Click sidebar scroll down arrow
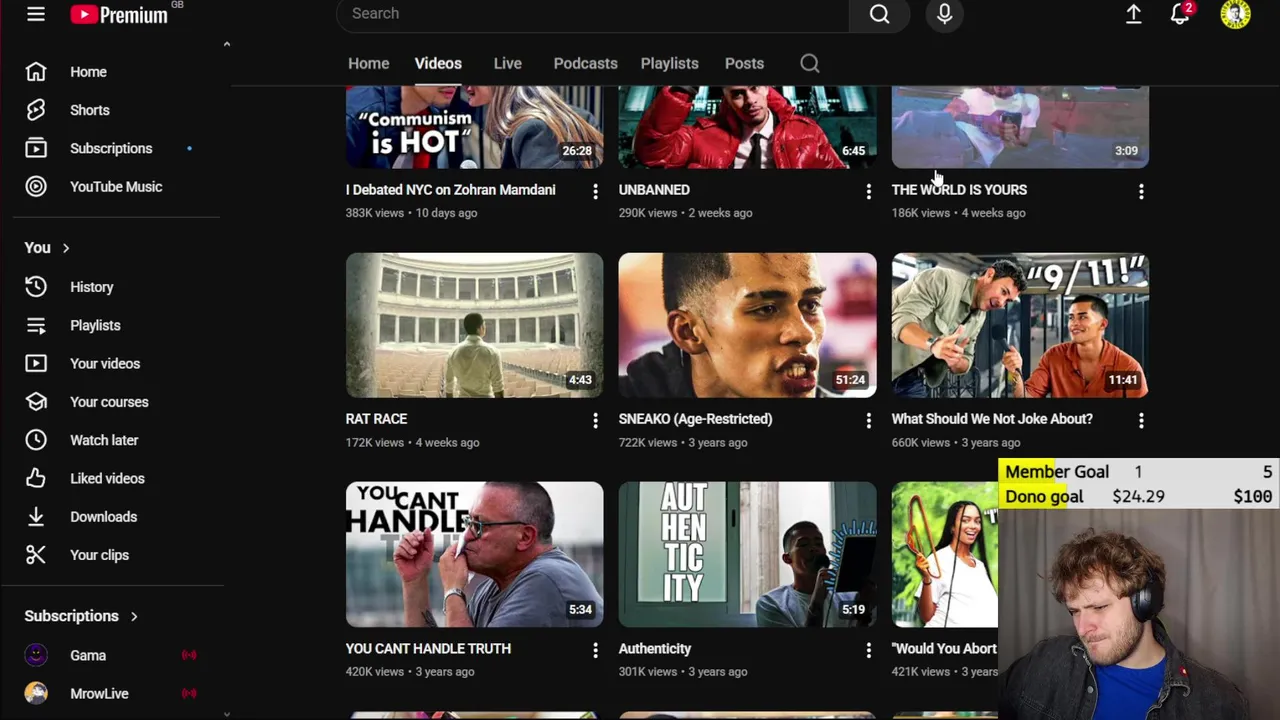 (227, 714)
